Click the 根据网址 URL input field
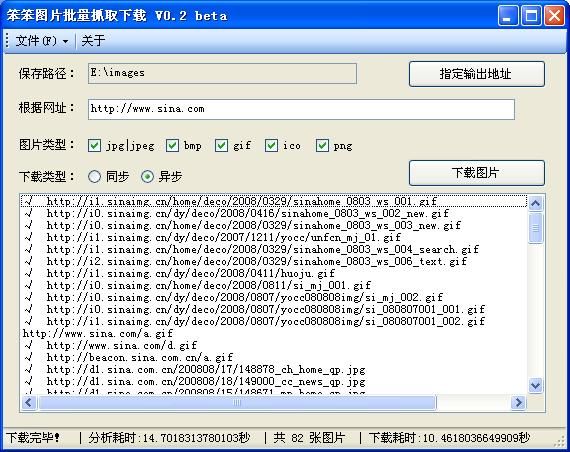Viewport: 570px width, 452px height. pos(301,109)
